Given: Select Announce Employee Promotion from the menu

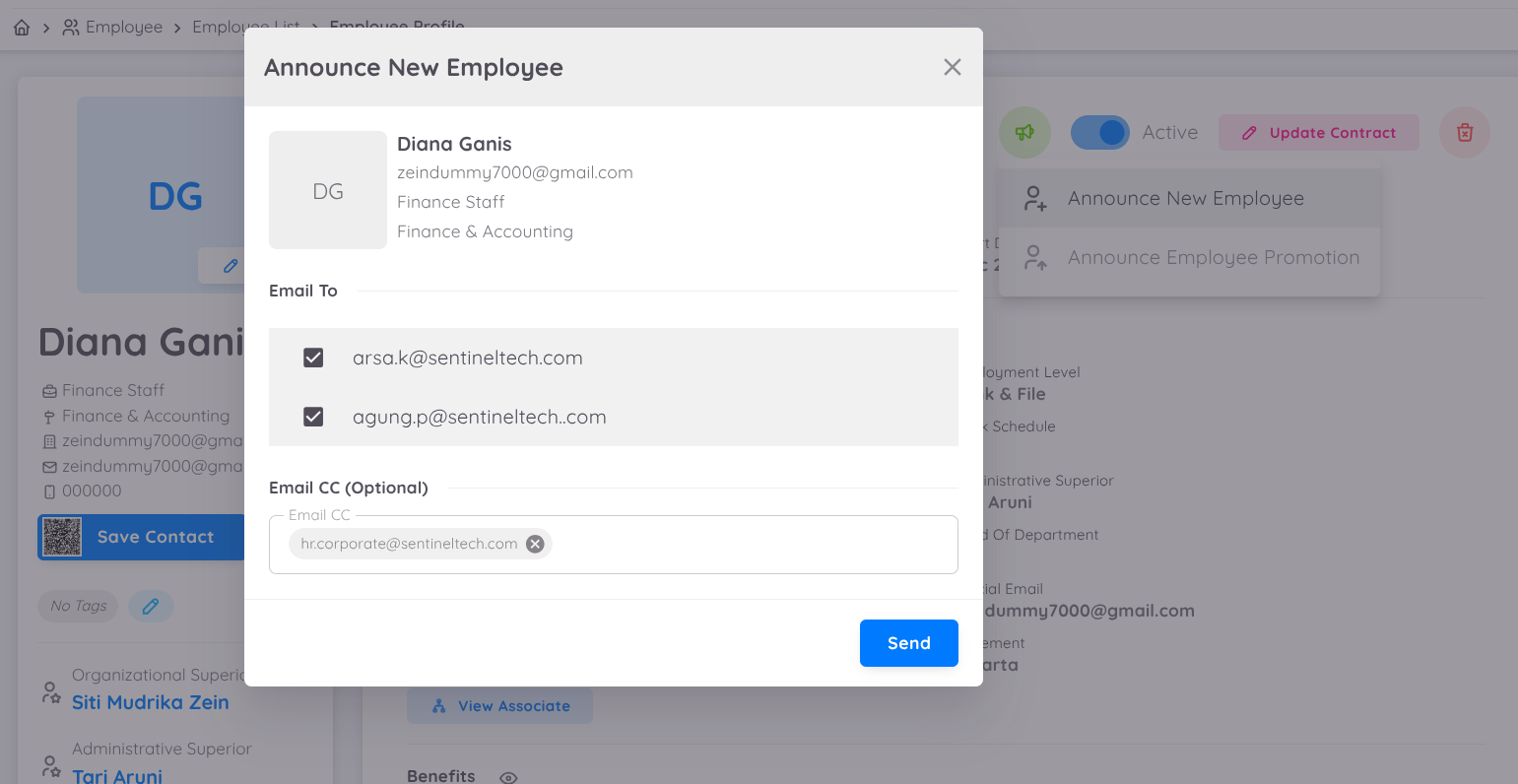Looking at the screenshot, I should (x=1213, y=257).
